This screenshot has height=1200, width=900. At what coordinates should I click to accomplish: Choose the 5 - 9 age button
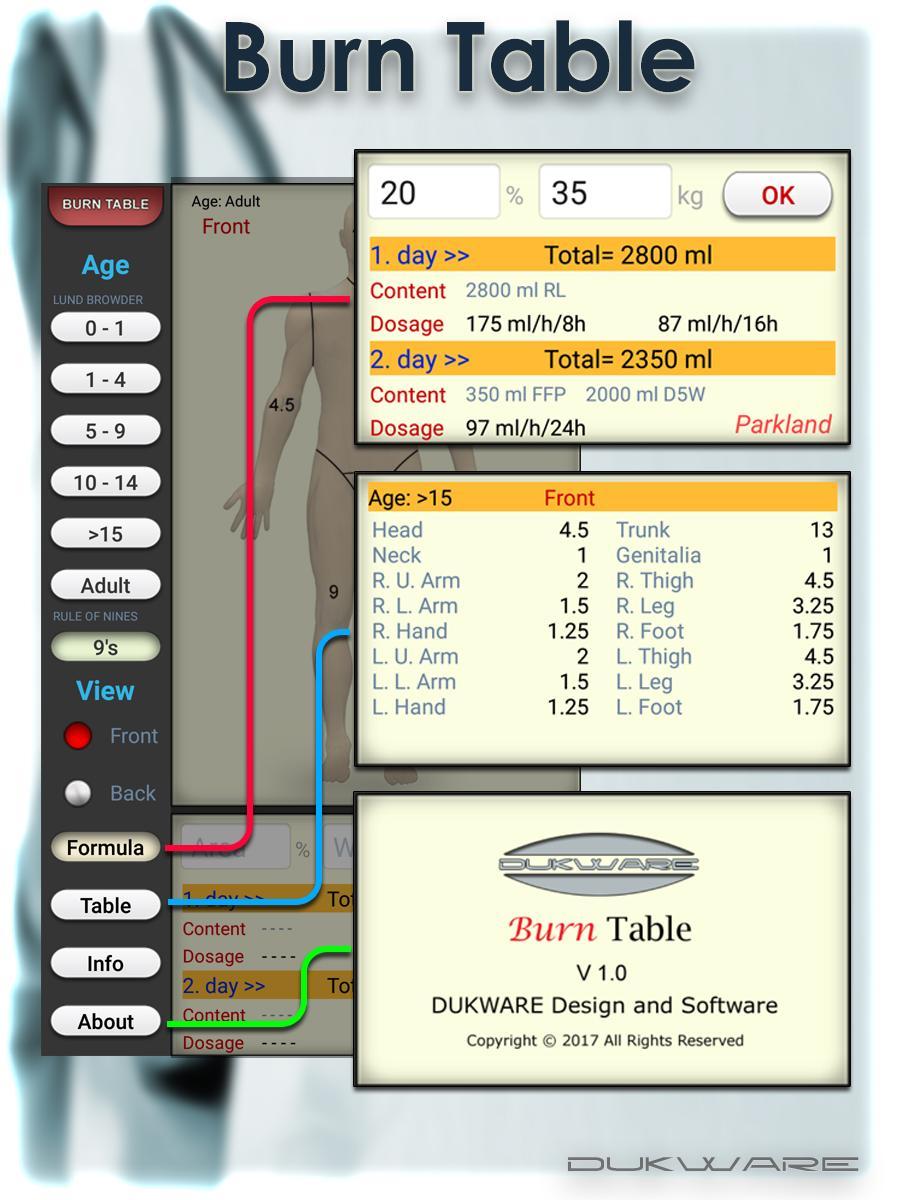(105, 431)
